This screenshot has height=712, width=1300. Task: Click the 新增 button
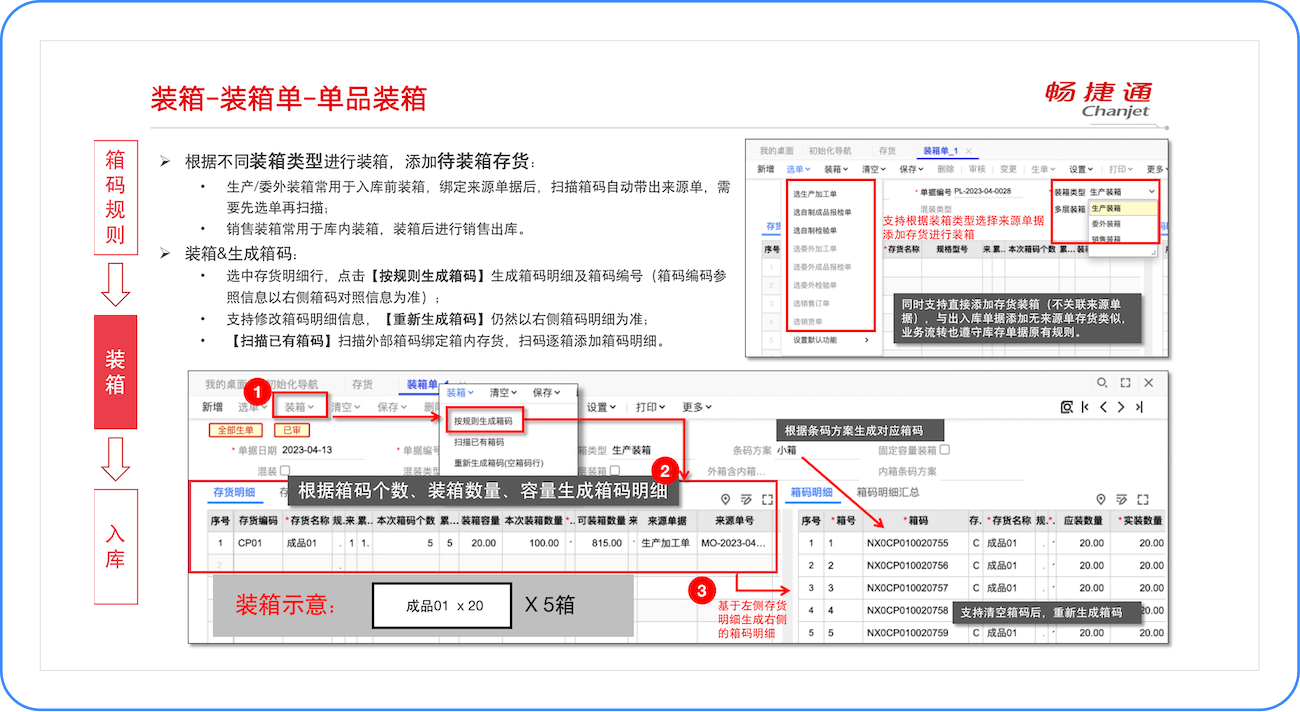pyautogui.click(x=213, y=406)
